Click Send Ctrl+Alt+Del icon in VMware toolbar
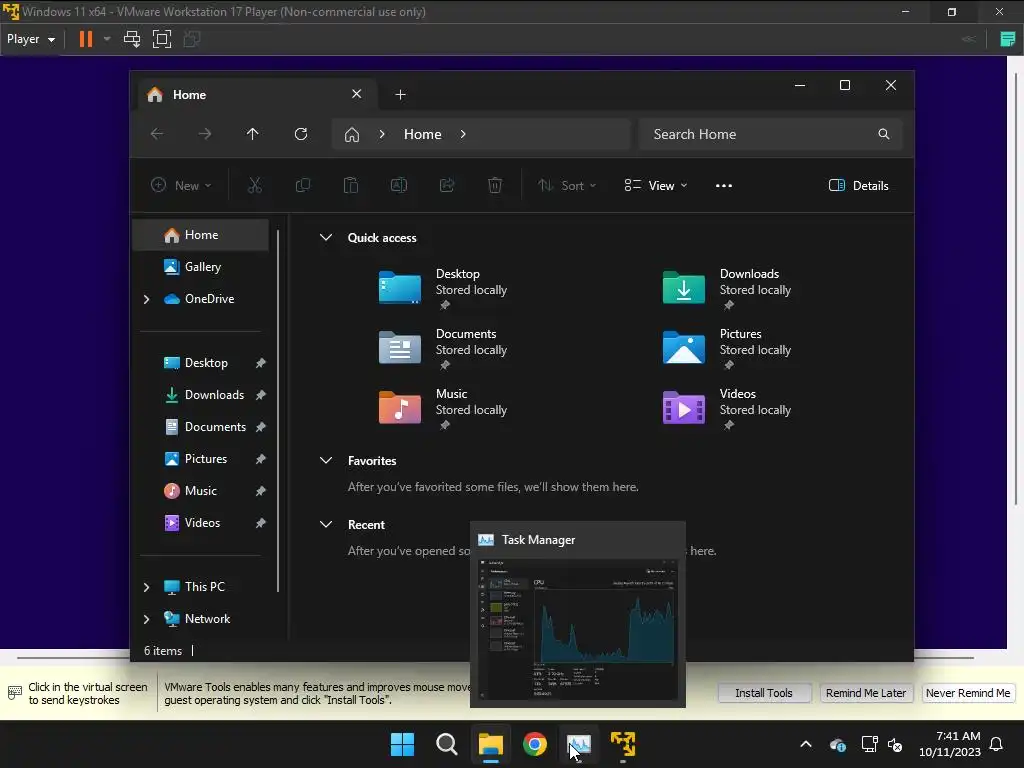 coord(132,39)
